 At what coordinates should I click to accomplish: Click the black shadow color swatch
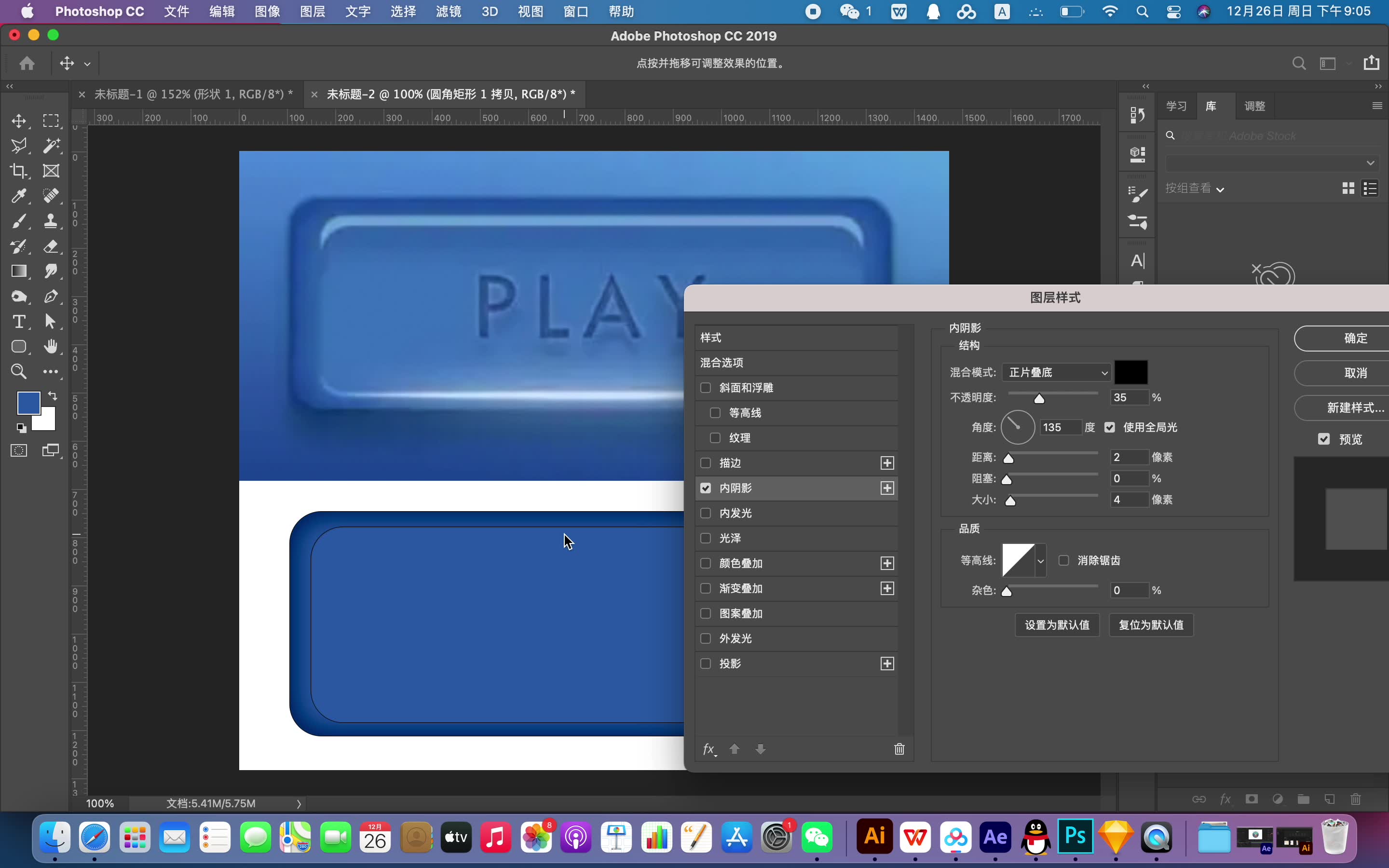coord(1130,373)
